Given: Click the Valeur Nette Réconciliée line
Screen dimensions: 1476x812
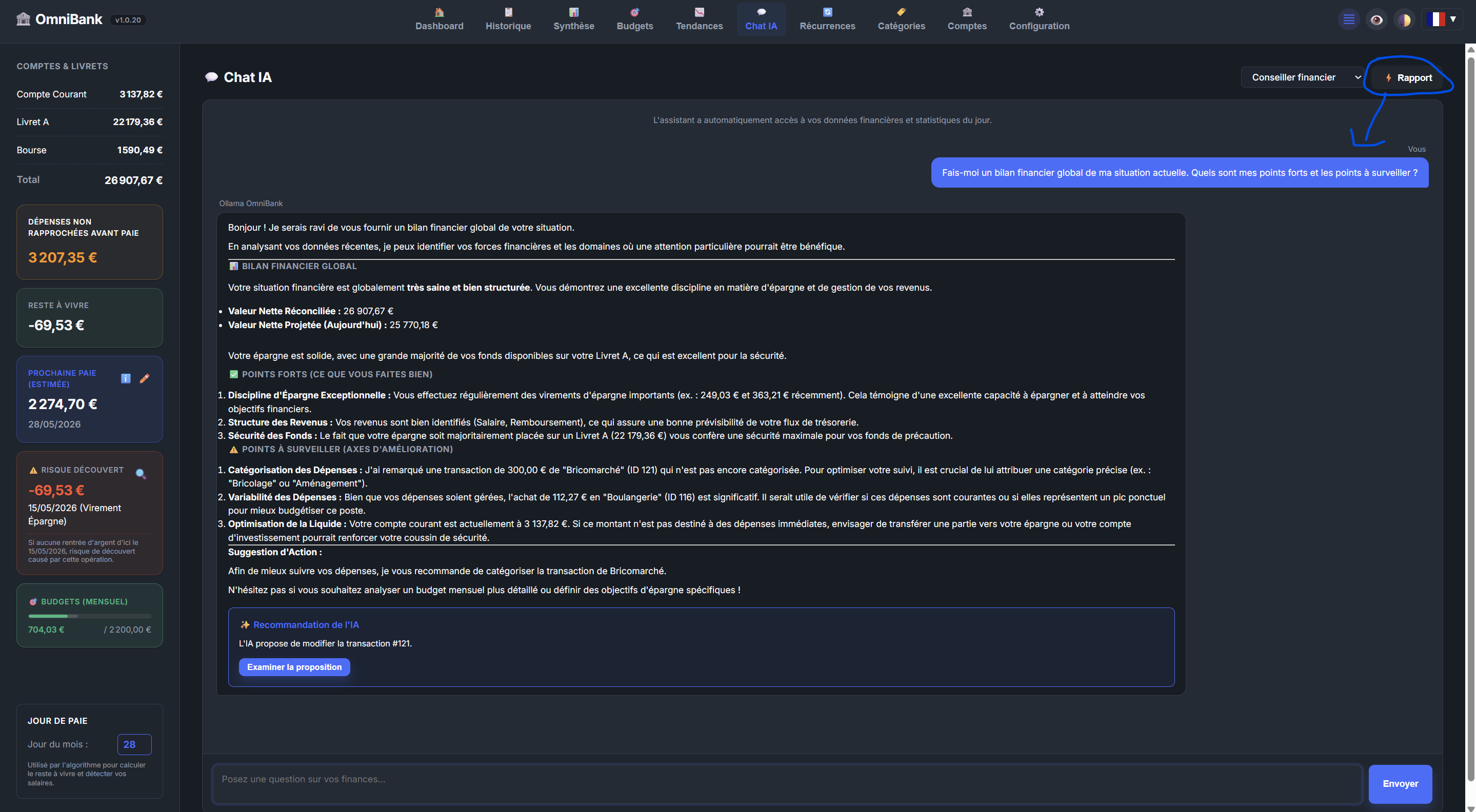Looking at the screenshot, I should click(311, 311).
